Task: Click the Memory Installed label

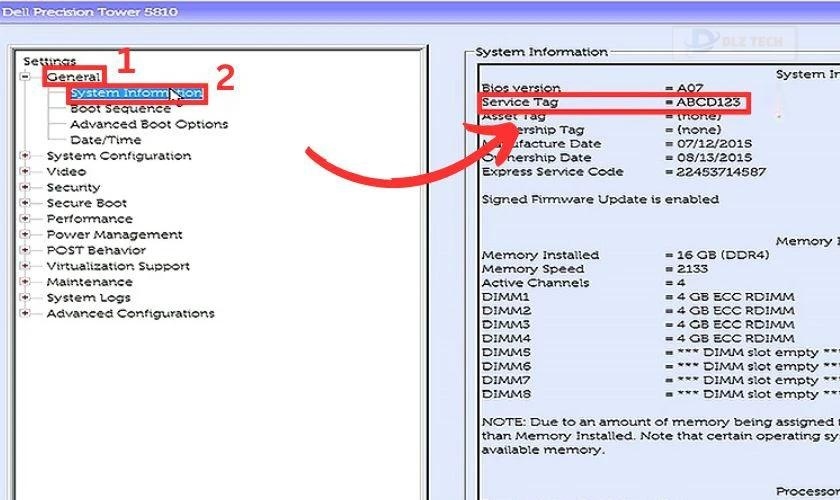Action: (541, 255)
